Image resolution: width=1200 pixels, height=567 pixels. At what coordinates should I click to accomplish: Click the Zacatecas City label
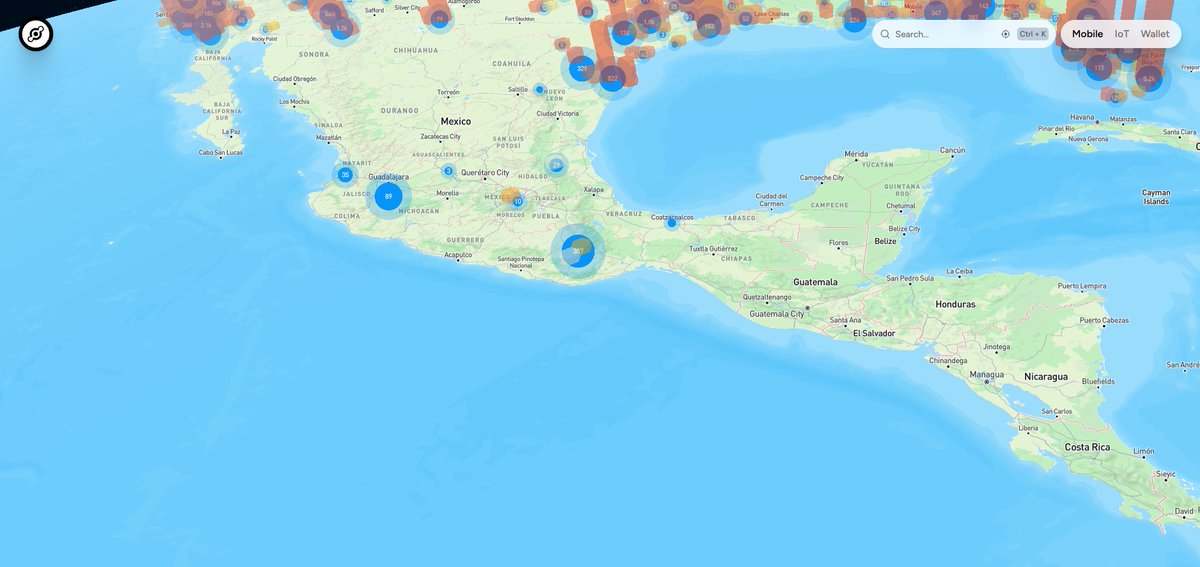pos(441,136)
